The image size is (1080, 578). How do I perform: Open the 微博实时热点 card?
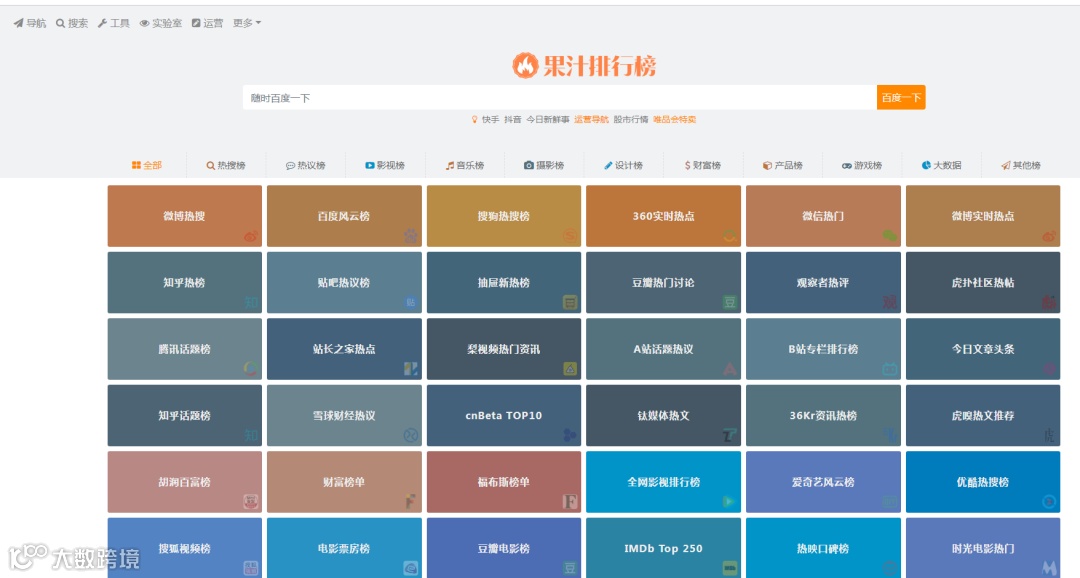tap(983, 216)
